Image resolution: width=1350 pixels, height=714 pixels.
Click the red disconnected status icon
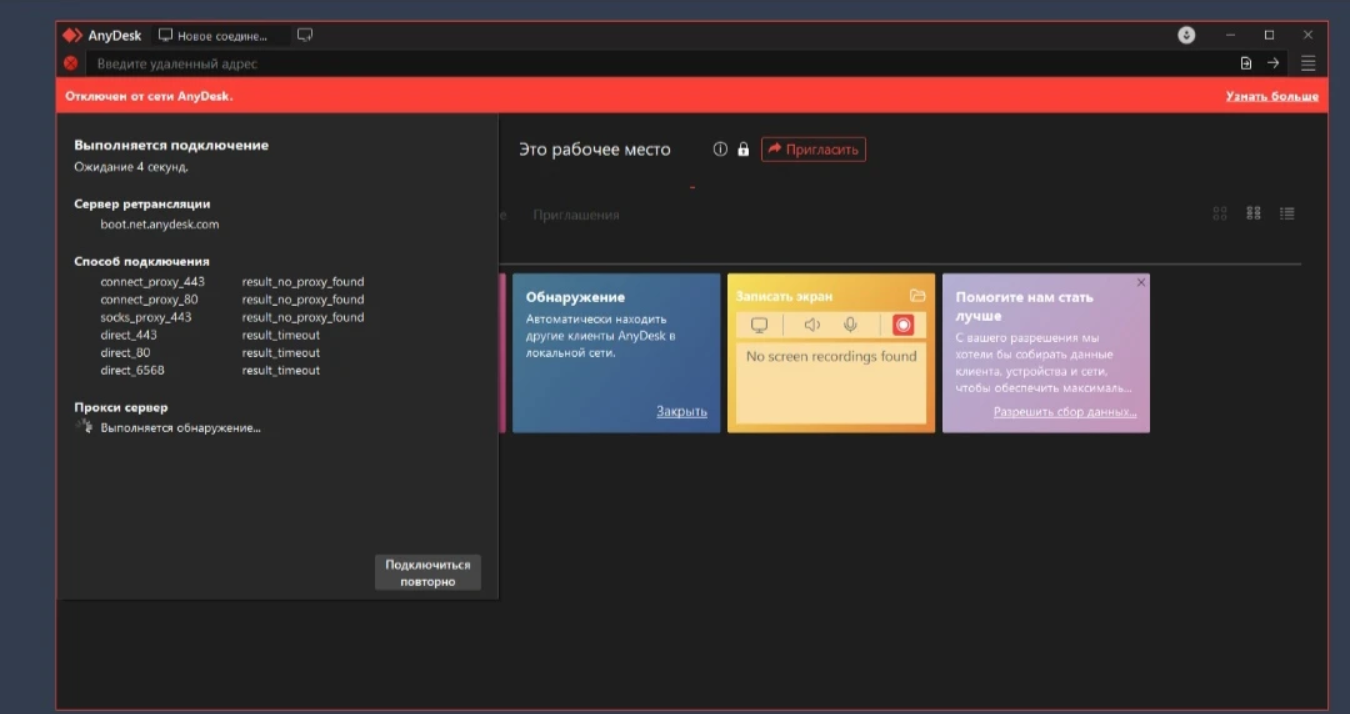click(71, 63)
